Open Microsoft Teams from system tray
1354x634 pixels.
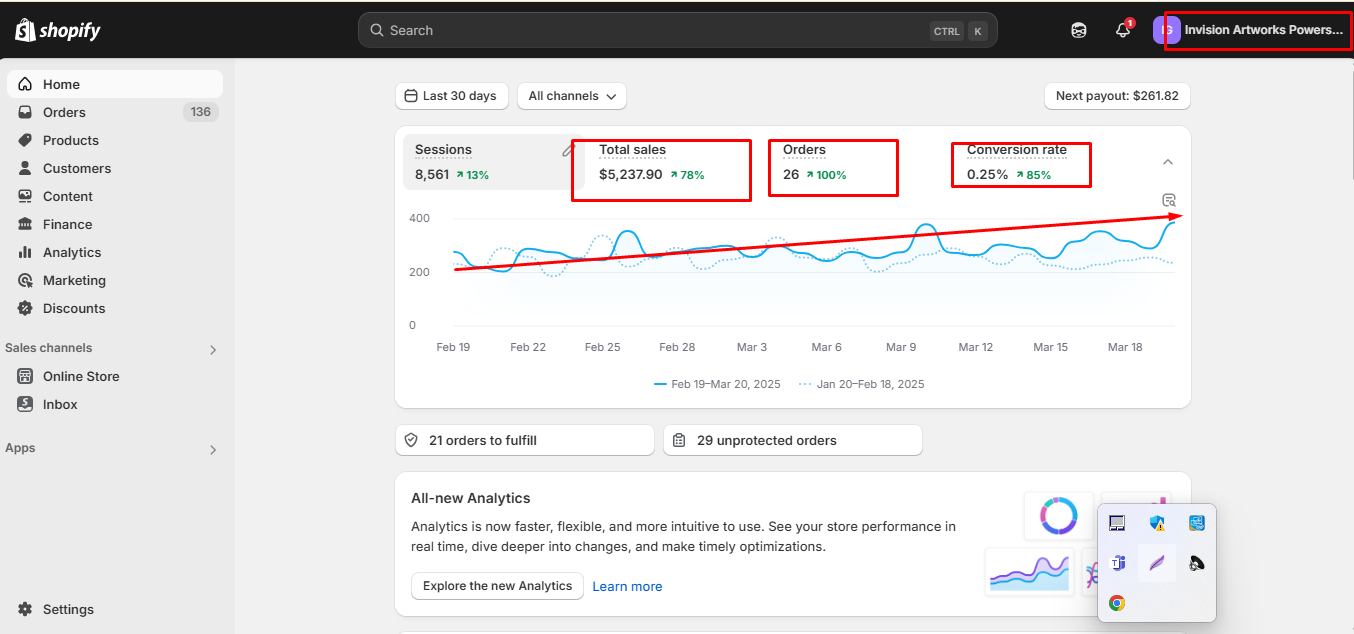point(1118,564)
